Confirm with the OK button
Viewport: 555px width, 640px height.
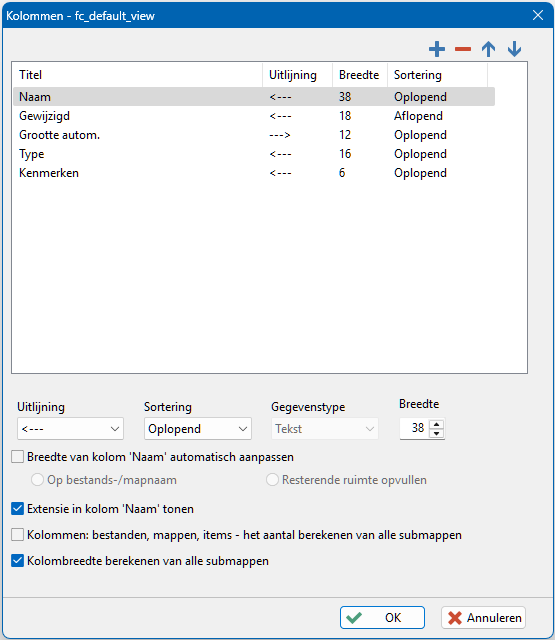[382, 618]
